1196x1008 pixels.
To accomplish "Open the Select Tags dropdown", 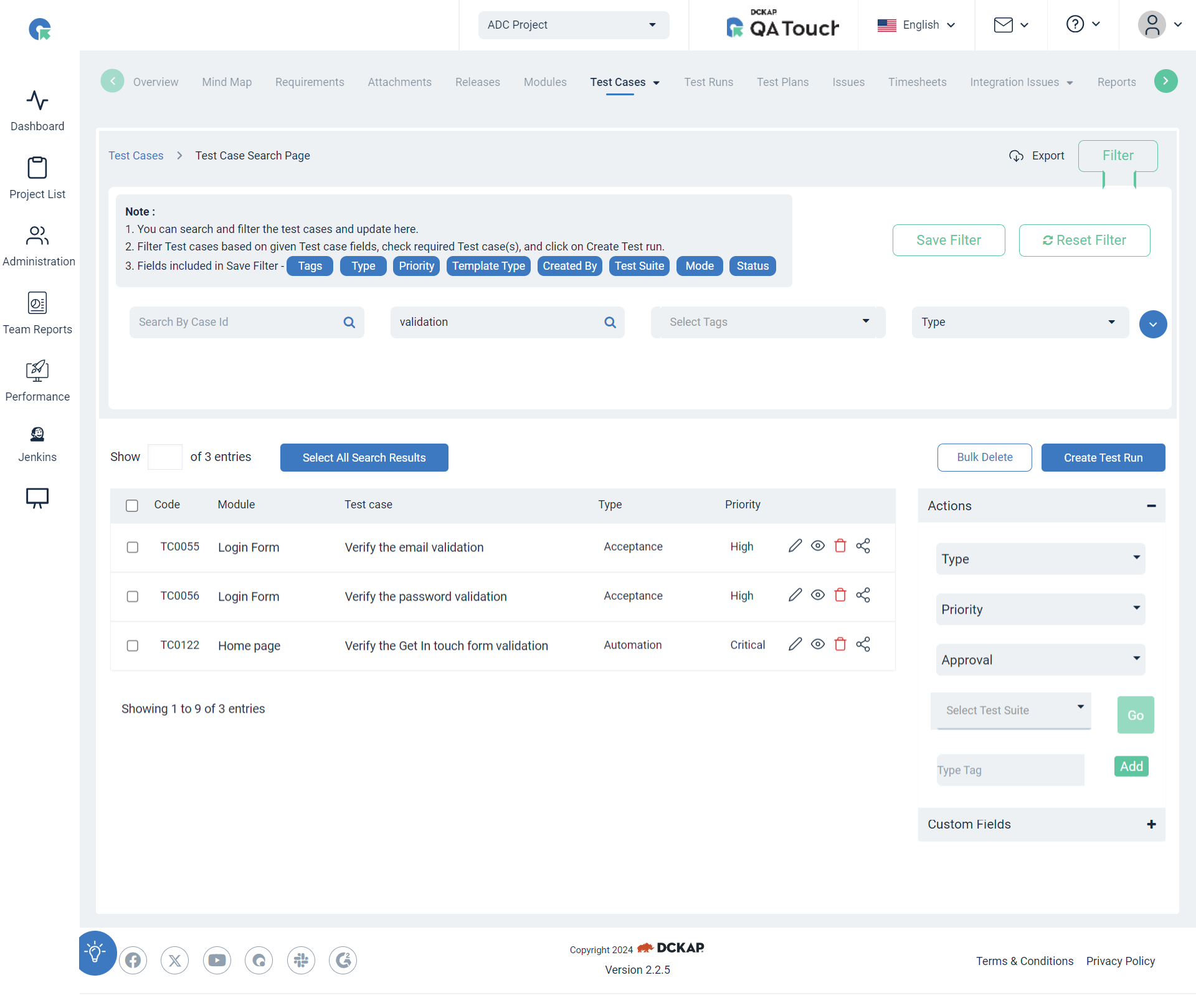I will pyautogui.click(x=768, y=322).
